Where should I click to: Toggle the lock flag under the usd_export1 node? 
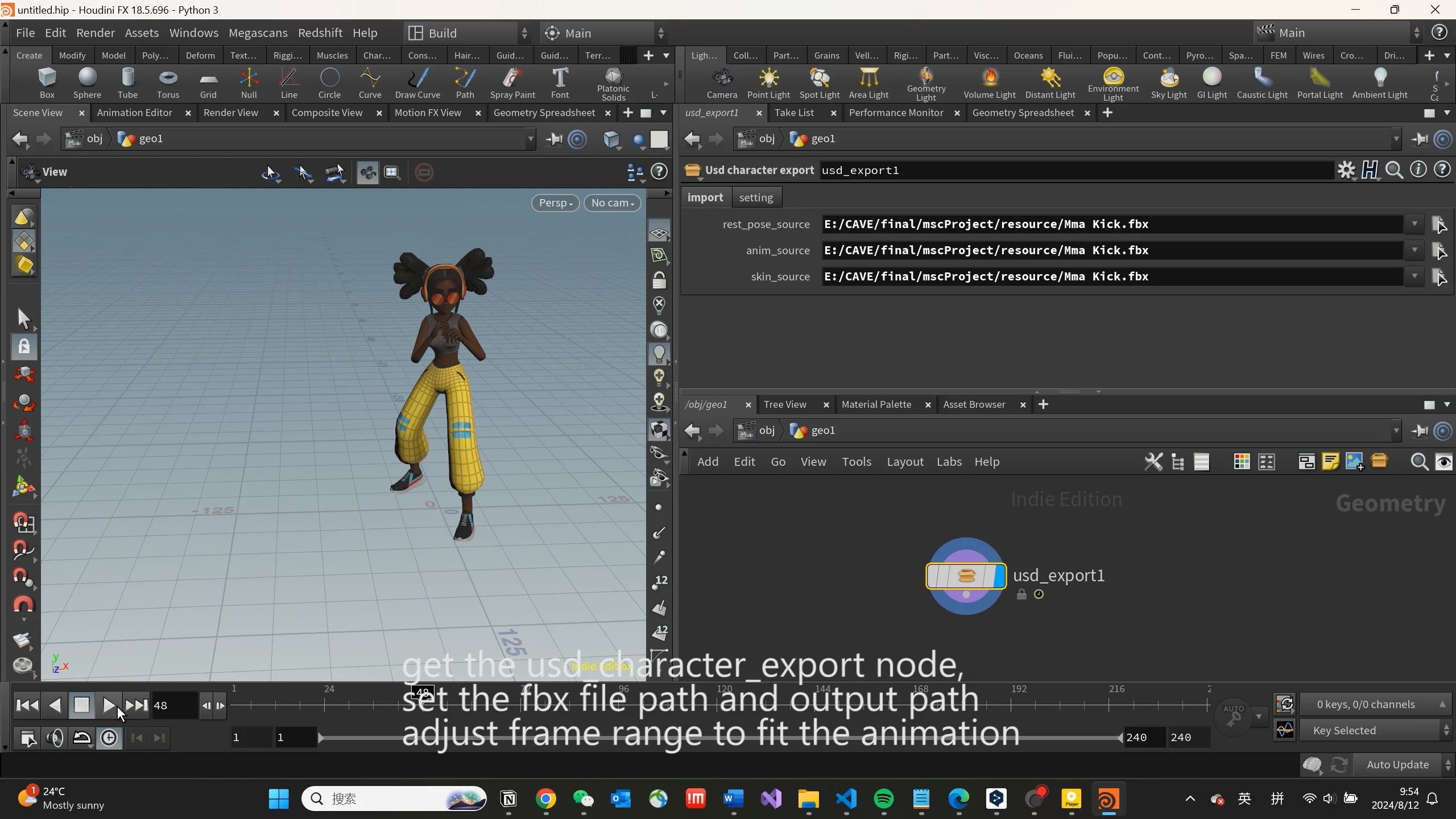1021,594
